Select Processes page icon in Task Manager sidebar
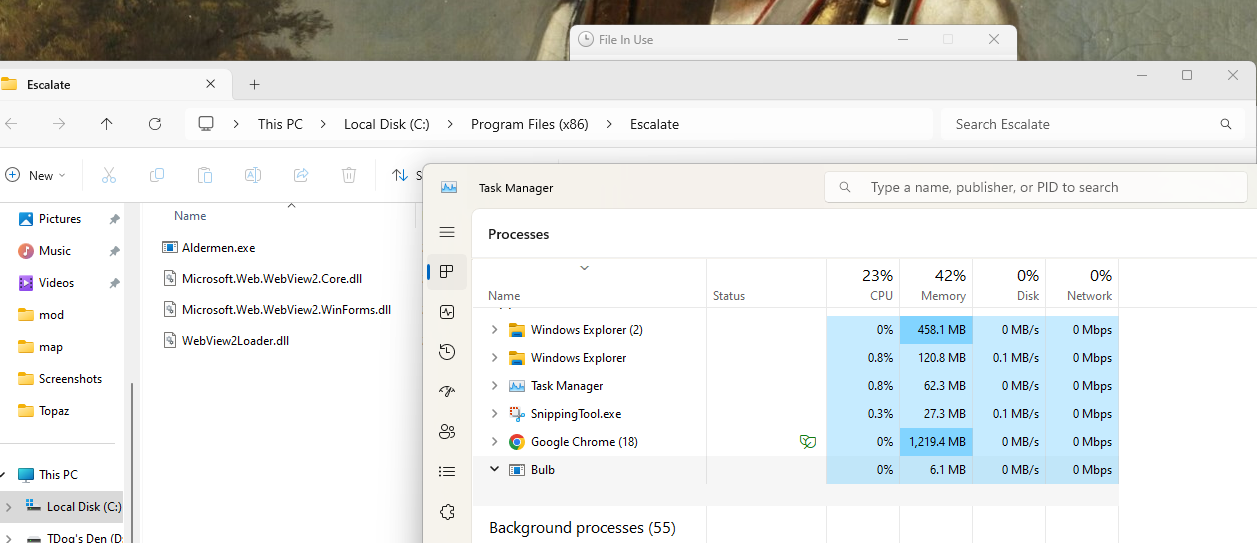This screenshot has width=1257, height=543. 447,272
